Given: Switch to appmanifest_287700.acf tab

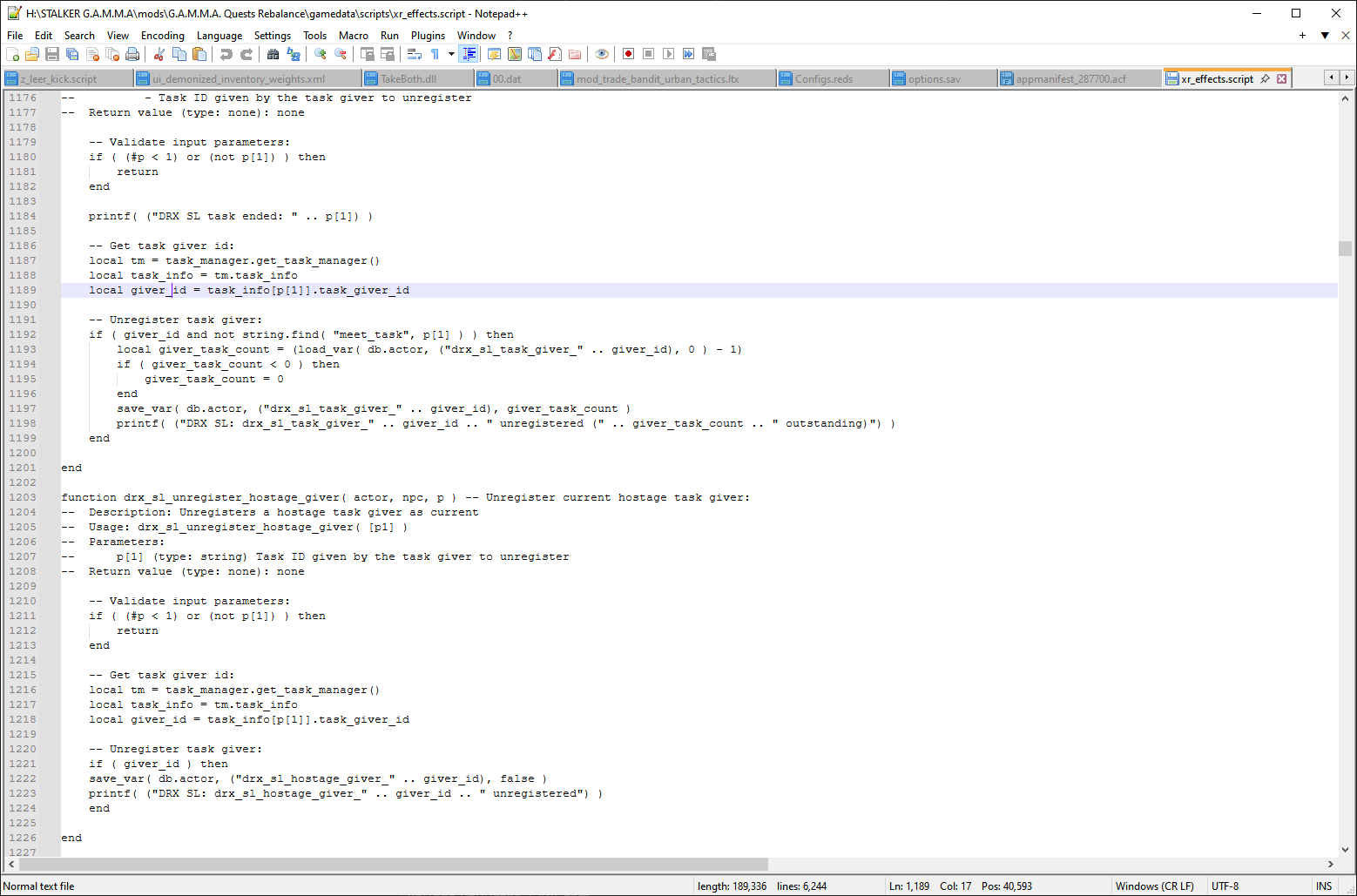Looking at the screenshot, I should (x=1081, y=78).
